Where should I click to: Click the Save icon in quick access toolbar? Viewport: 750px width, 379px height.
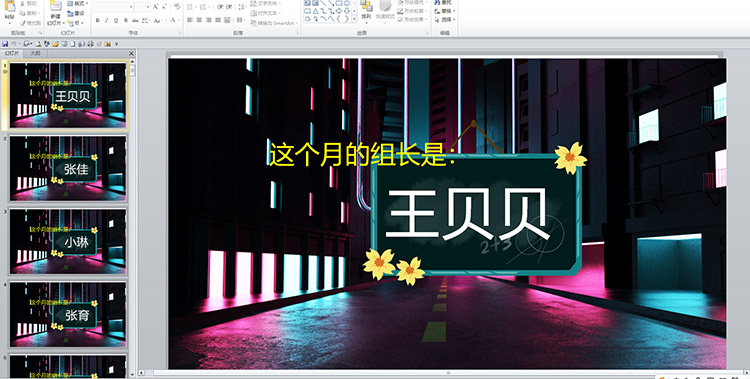point(5,44)
